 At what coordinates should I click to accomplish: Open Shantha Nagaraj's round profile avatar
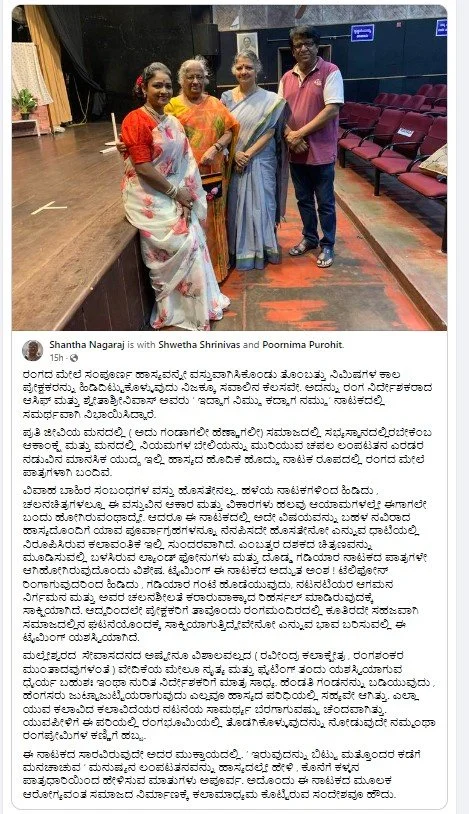pos(32,350)
